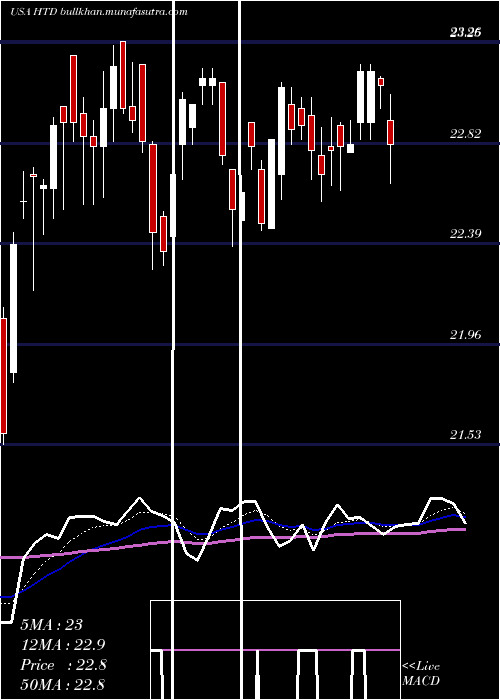Select the 5MA : 23 legend entry
The height and width of the screenshot is (700, 500).
point(52,625)
